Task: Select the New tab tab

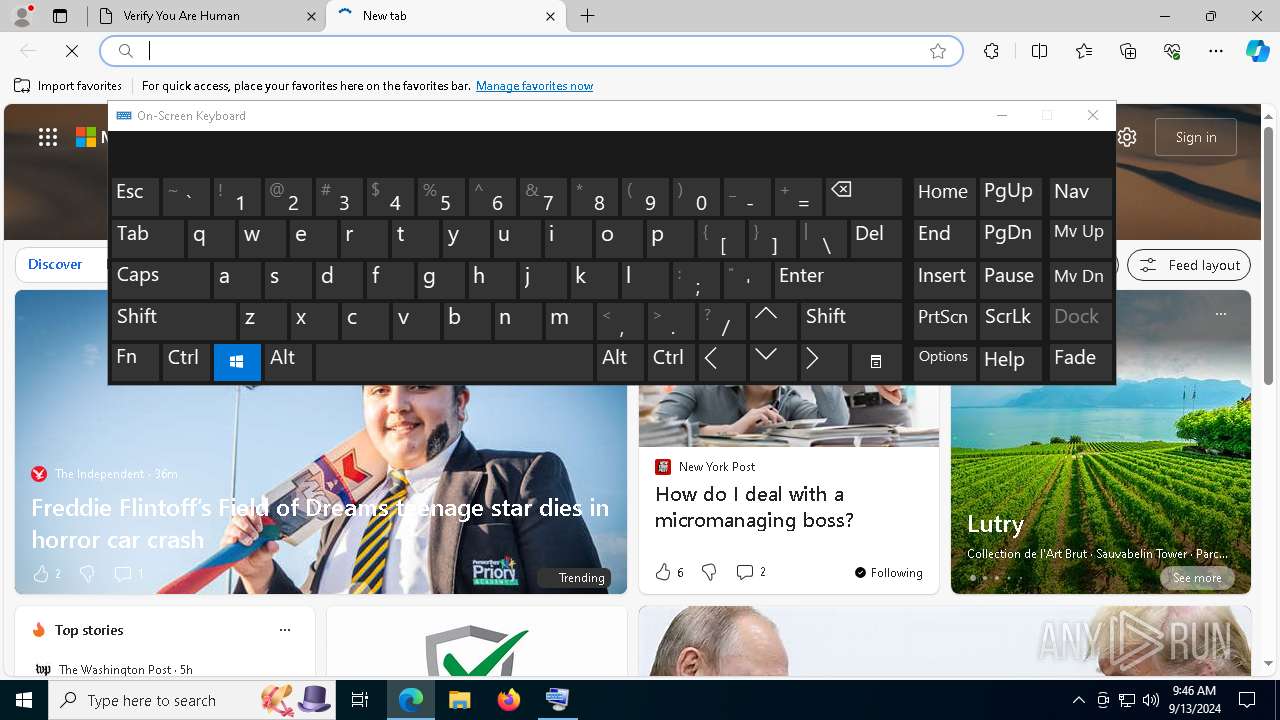Action: pos(446,16)
